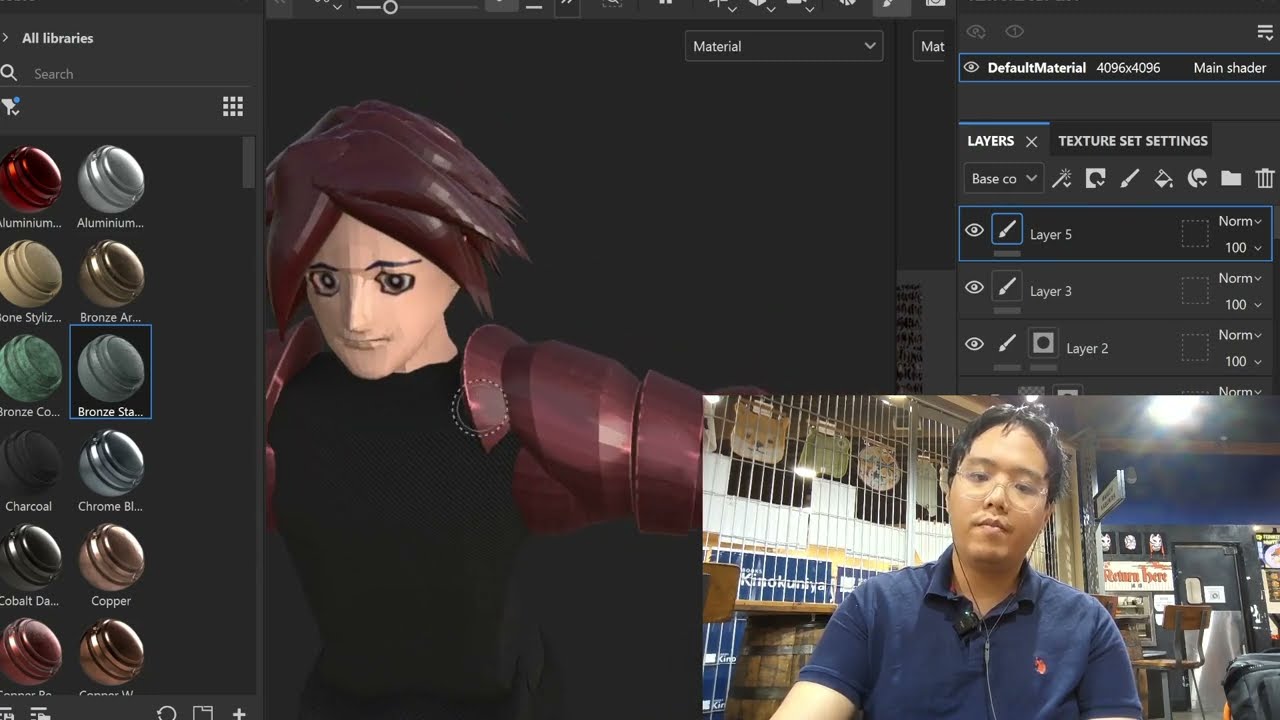Click the Layer 2 brush icon
Image resolution: width=1280 pixels, height=720 pixels.
click(1007, 344)
